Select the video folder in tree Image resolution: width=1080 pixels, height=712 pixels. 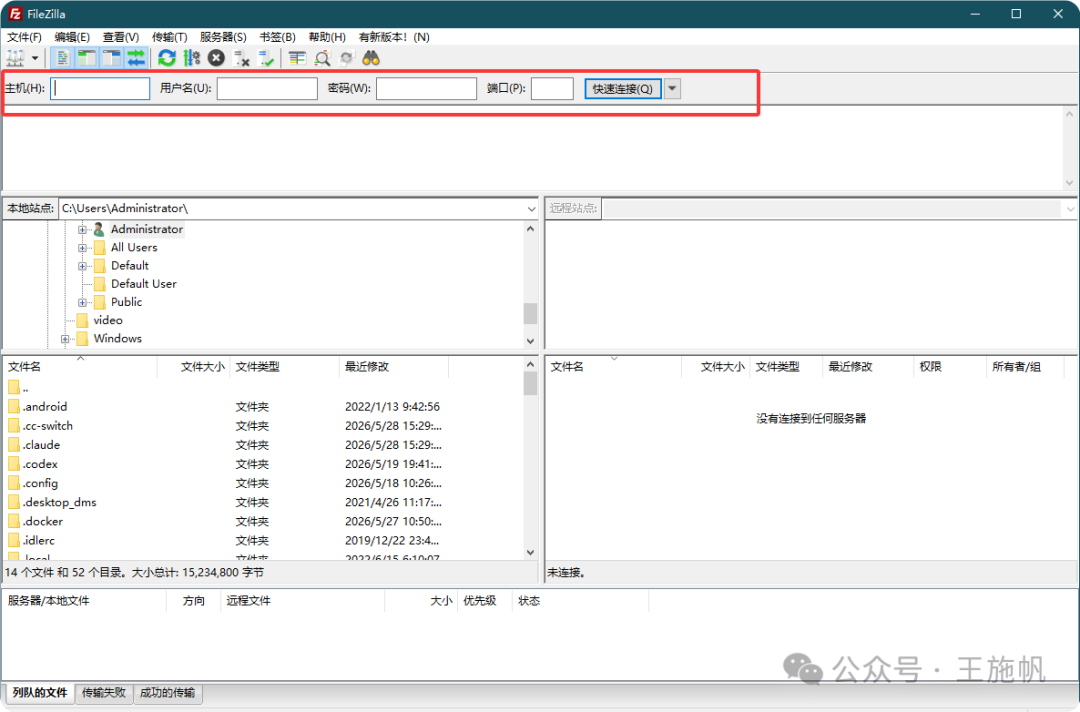pos(107,320)
